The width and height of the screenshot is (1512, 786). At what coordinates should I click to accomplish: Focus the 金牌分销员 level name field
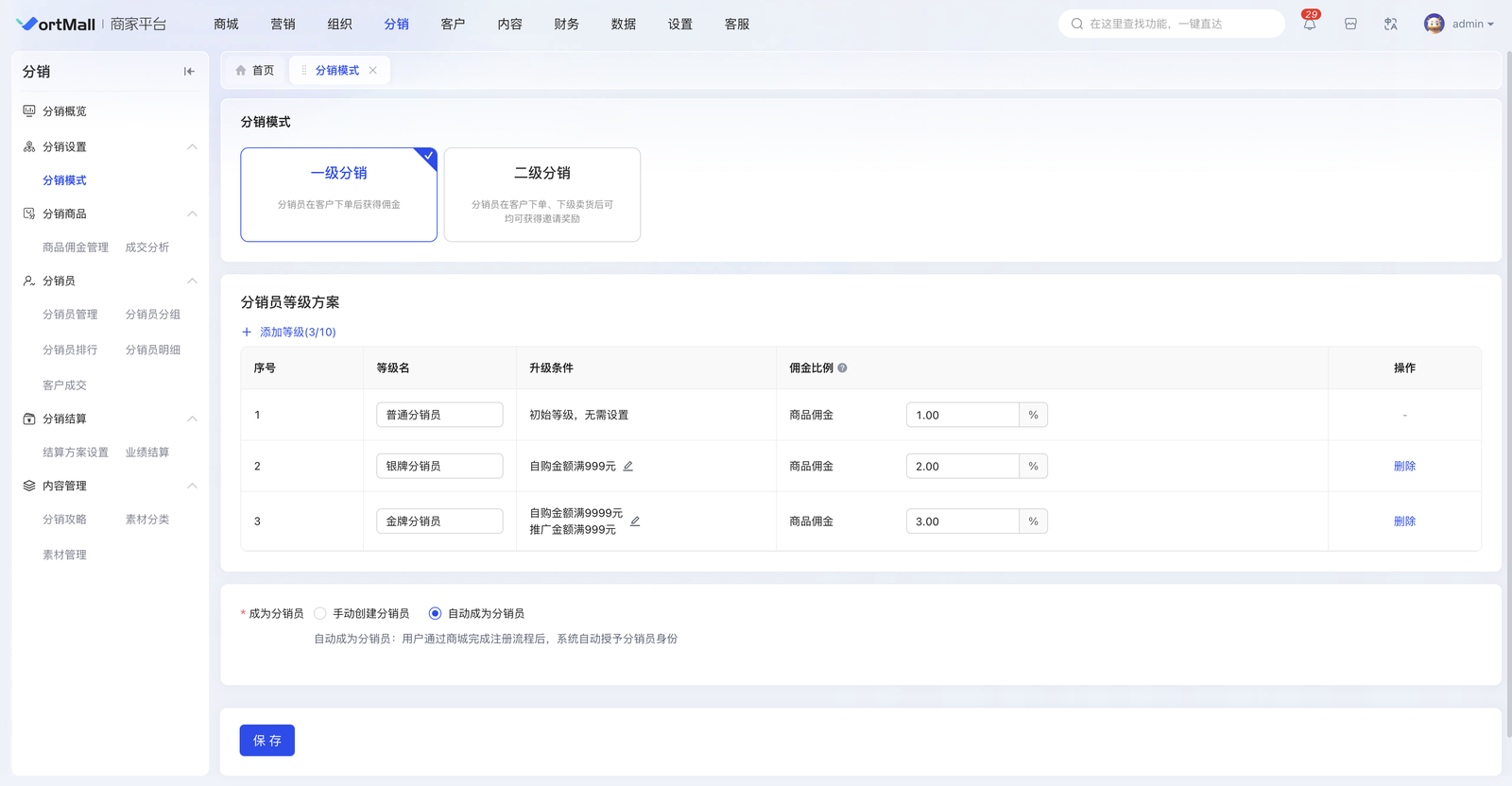[439, 521]
